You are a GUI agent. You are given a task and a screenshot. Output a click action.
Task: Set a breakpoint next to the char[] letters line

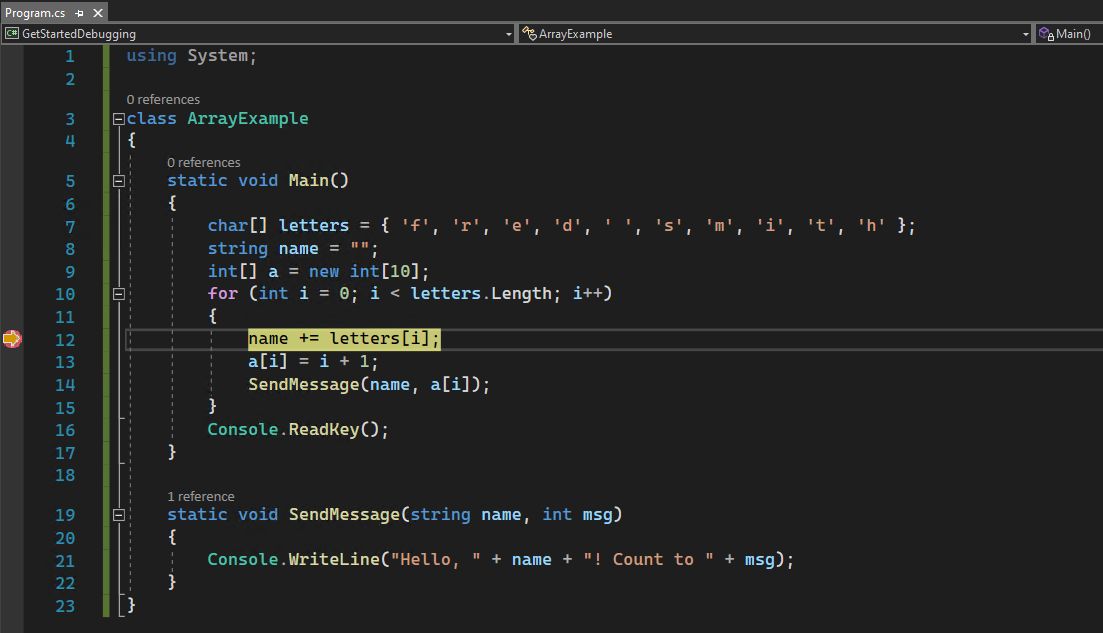[12, 225]
